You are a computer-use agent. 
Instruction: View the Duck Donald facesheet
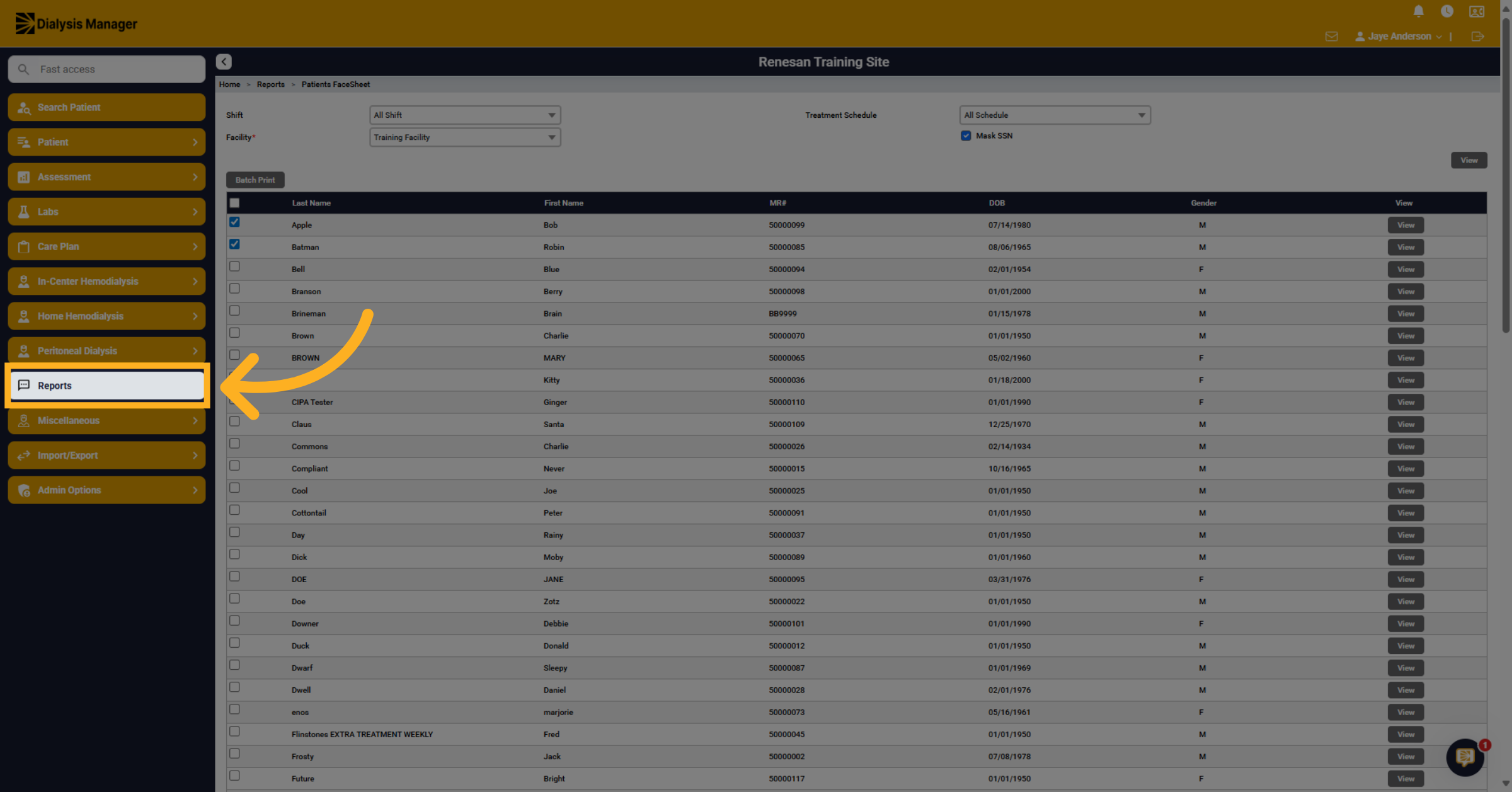tap(1406, 646)
